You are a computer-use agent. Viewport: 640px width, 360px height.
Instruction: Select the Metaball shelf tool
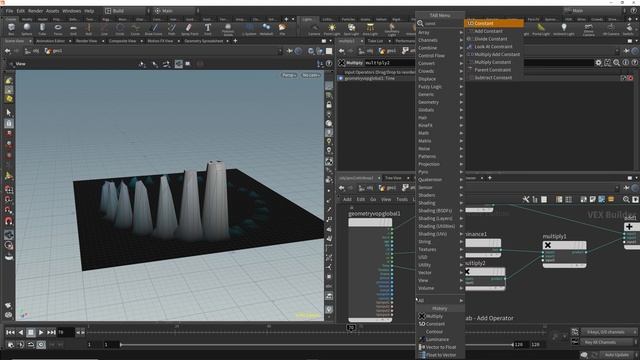click(x=266, y=29)
